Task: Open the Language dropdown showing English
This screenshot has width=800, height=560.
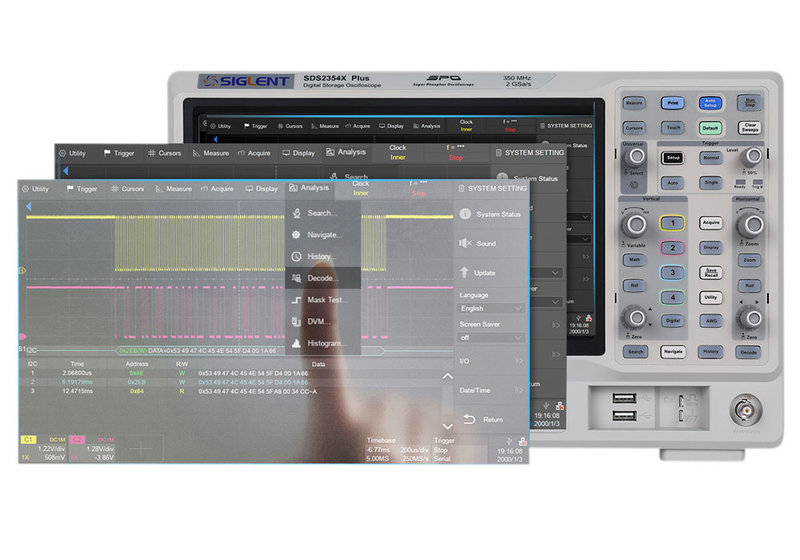Action: 491,308
